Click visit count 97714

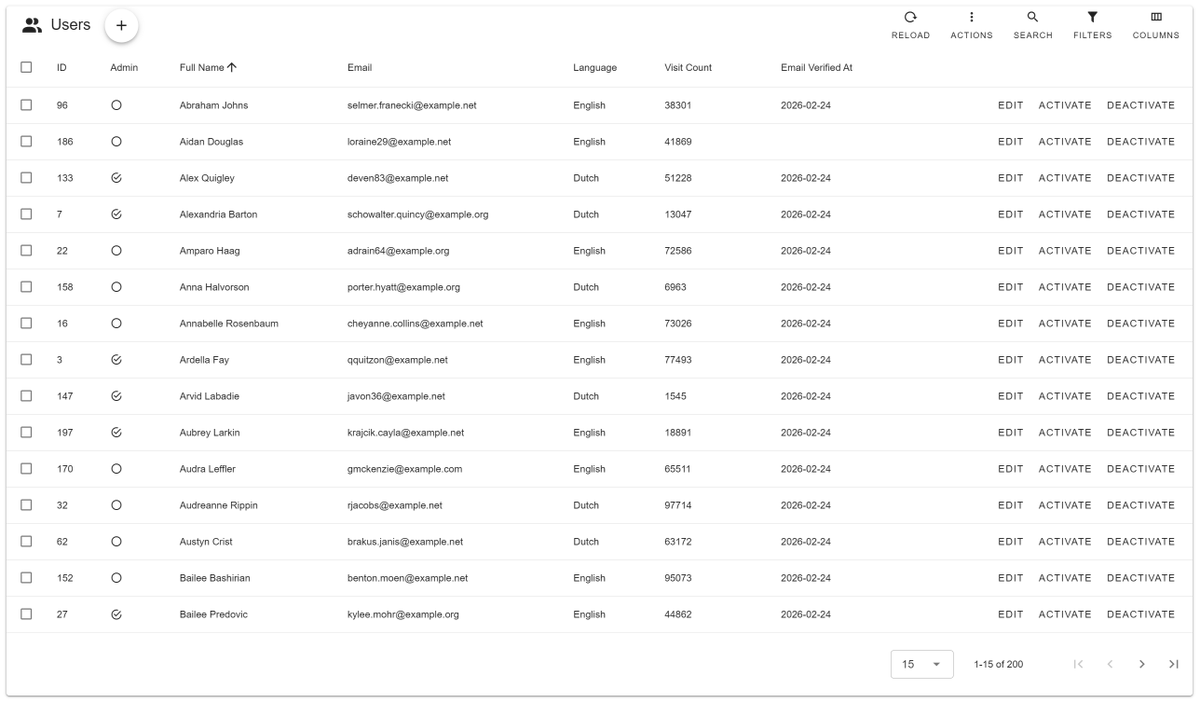[x=678, y=505]
